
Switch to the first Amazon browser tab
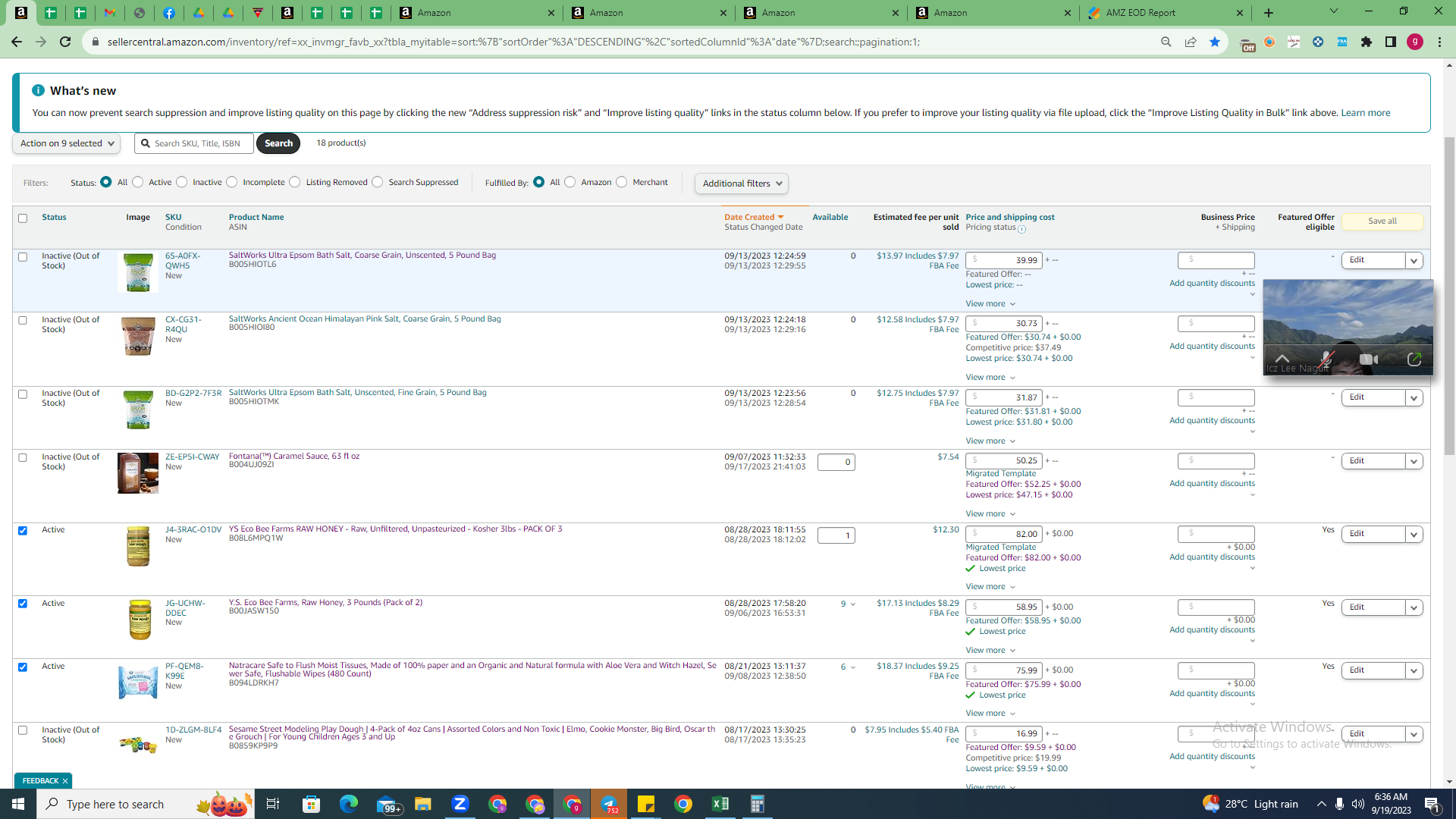(x=478, y=13)
